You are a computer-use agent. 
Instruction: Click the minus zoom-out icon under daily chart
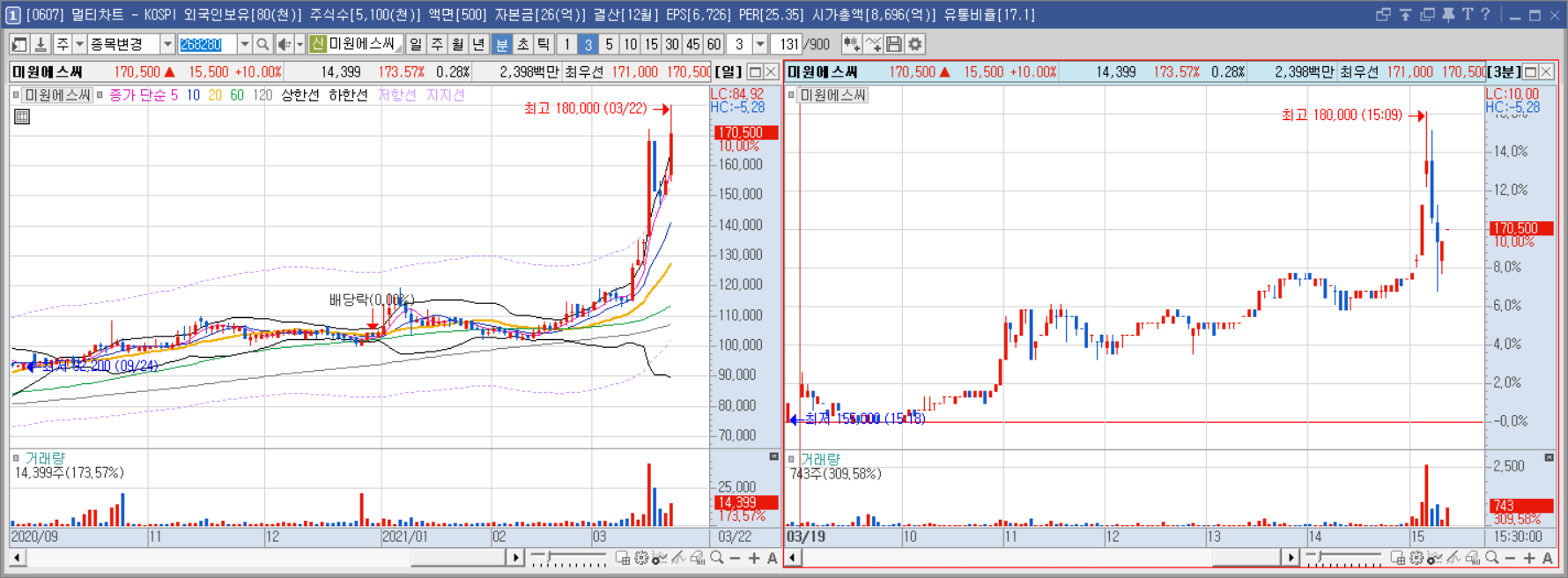[x=736, y=558]
